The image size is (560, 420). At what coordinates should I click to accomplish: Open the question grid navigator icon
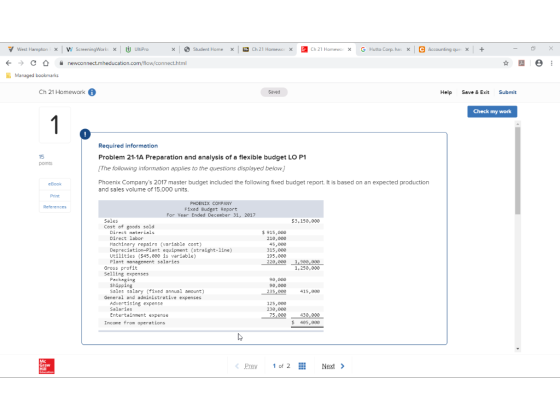pyautogui.click(x=302, y=366)
